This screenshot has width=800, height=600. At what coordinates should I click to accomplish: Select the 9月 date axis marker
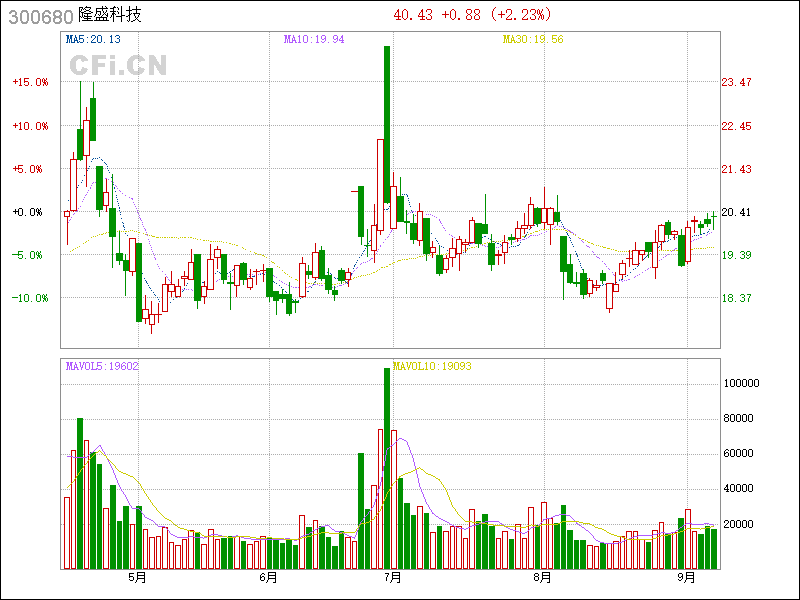coord(686,577)
